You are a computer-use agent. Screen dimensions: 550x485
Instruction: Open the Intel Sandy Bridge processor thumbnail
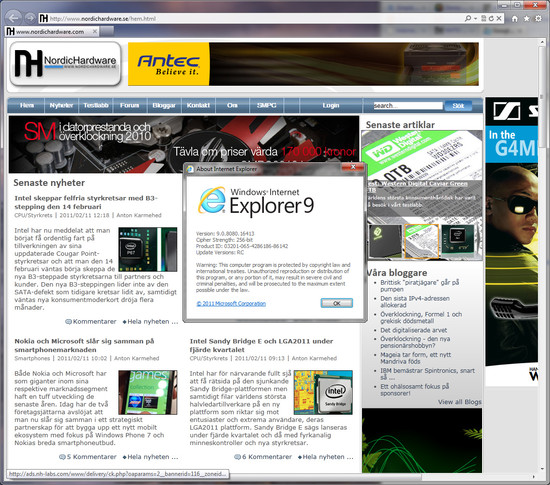[x=323, y=392]
